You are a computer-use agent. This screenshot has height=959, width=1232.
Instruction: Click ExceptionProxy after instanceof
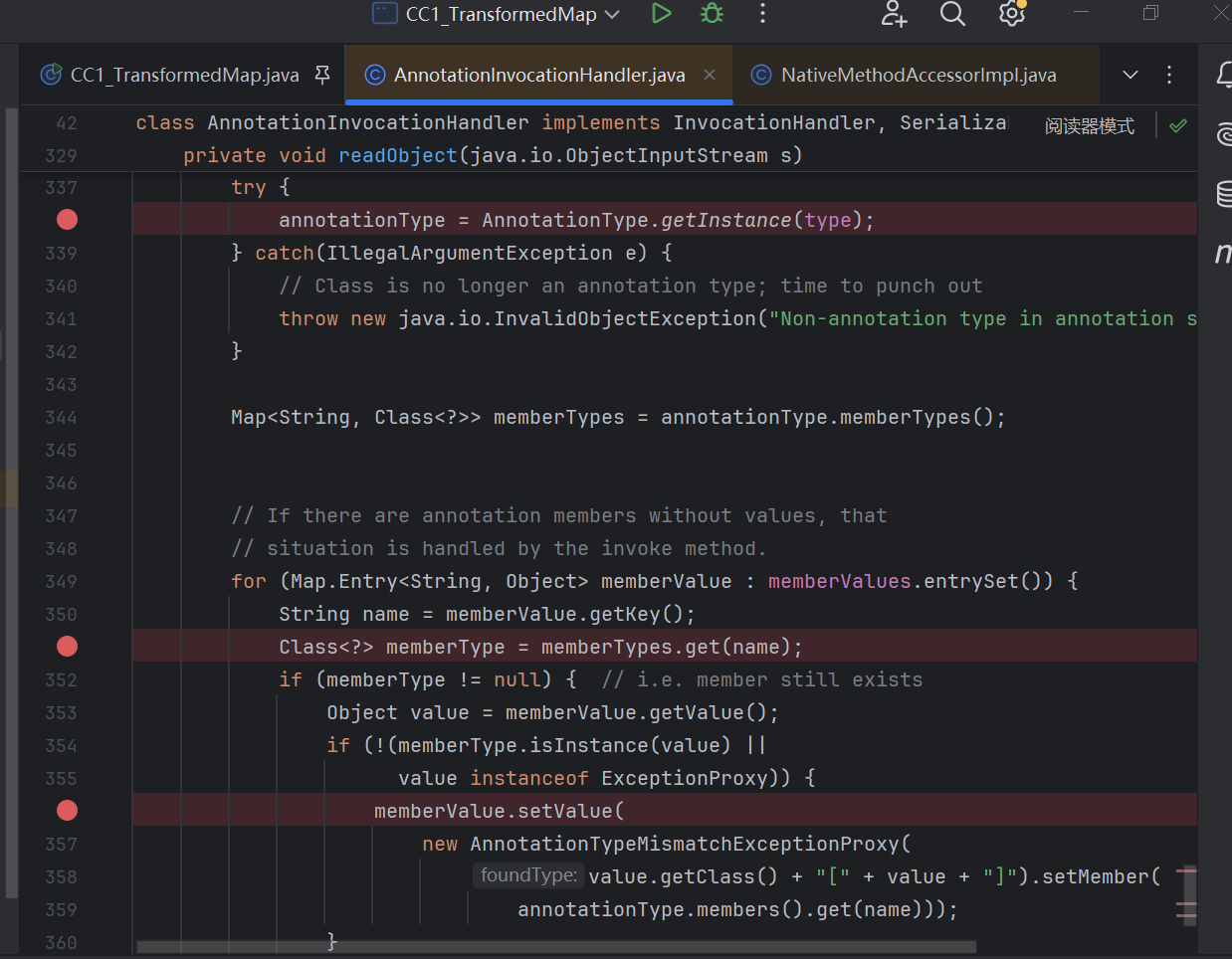coord(685,779)
